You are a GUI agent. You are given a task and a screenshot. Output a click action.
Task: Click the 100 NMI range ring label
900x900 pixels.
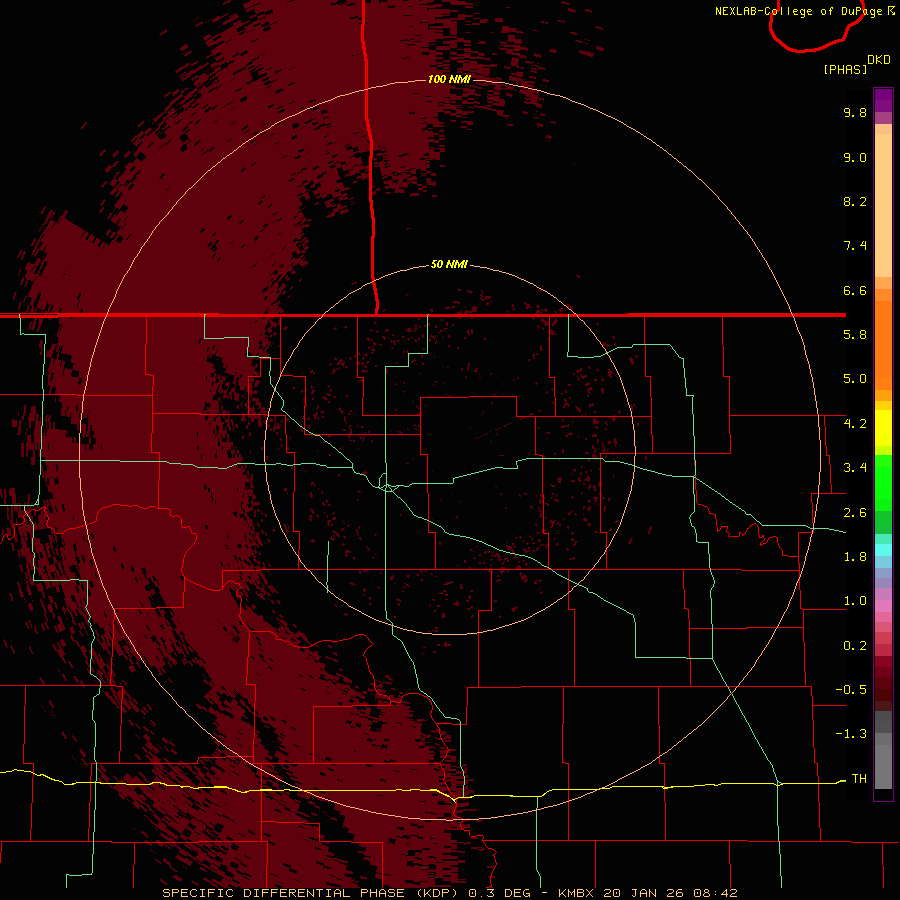click(x=449, y=79)
